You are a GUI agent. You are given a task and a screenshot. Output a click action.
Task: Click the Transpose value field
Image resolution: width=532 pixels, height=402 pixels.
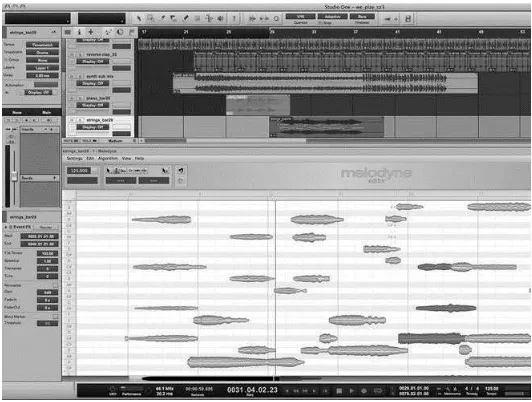(x=47, y=269)
